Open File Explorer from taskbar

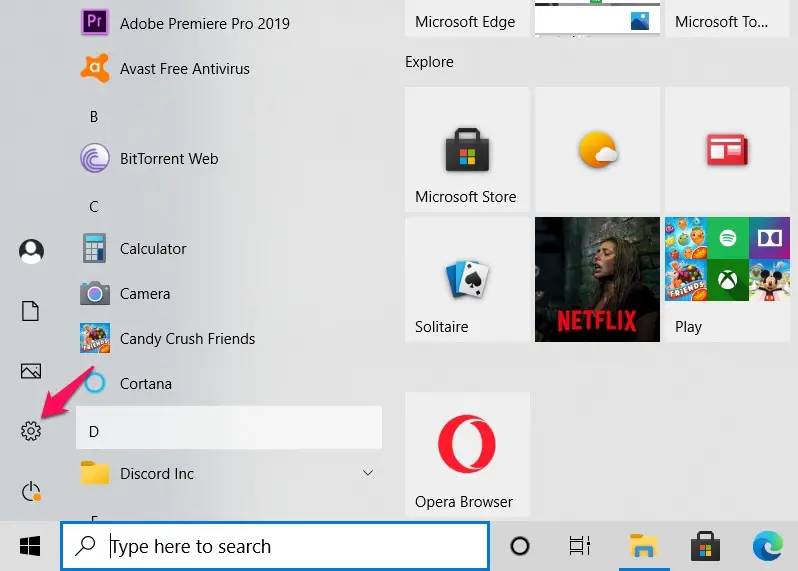(x=643, y=546)
